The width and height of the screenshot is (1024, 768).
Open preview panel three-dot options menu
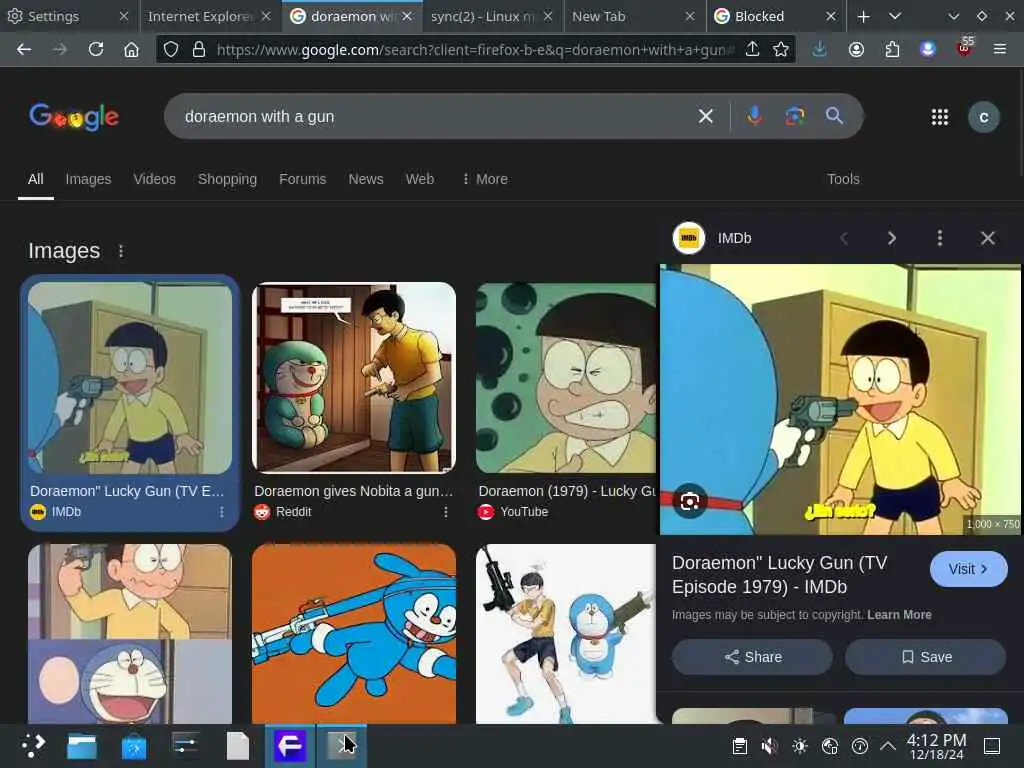point(940,238)
